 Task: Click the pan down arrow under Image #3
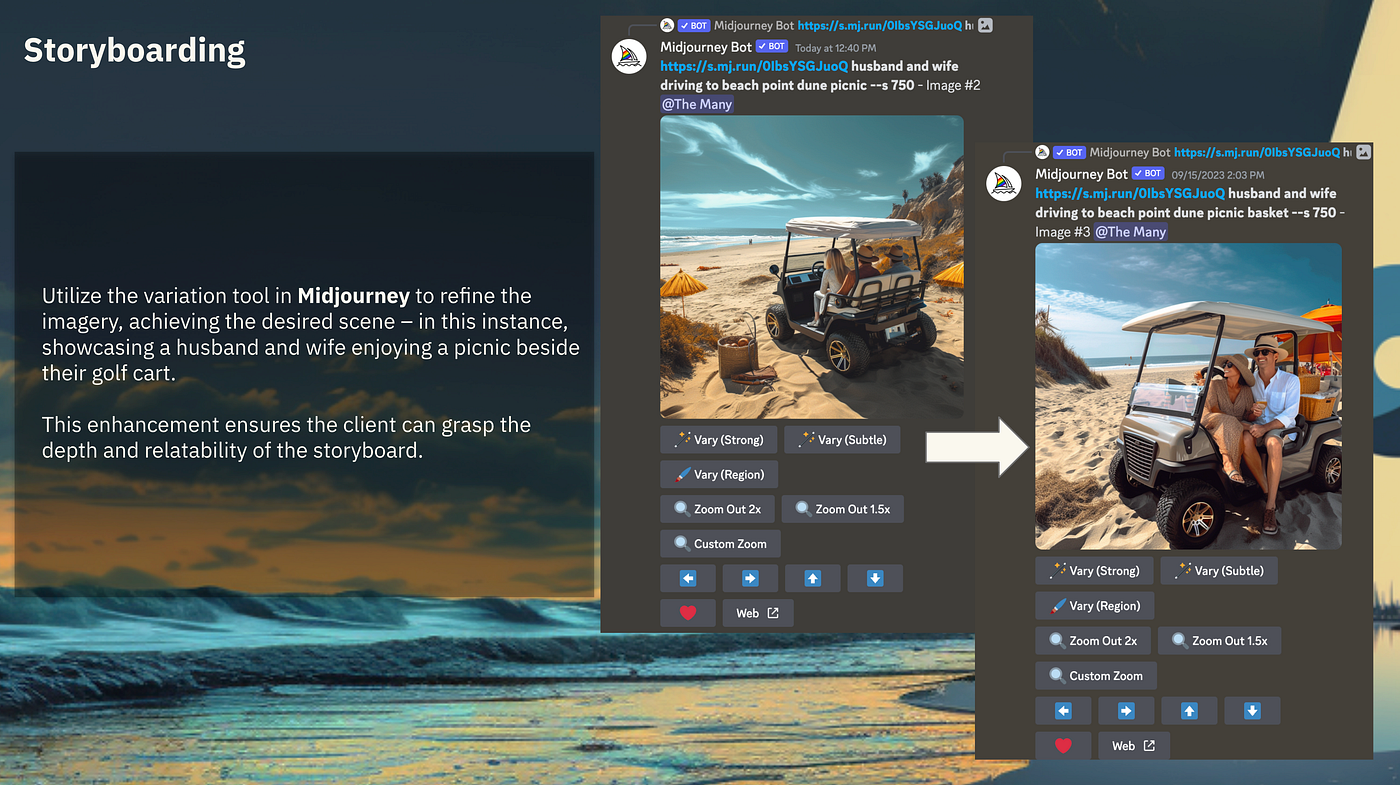tap(1252, 711)
